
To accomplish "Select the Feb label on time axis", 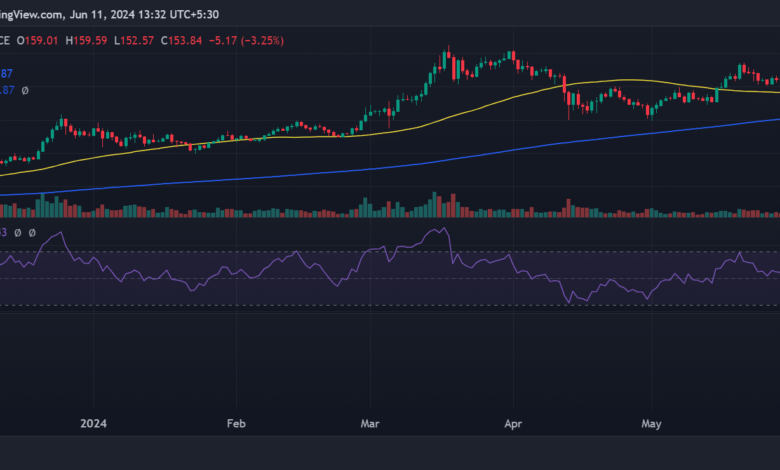I will 236,423.
